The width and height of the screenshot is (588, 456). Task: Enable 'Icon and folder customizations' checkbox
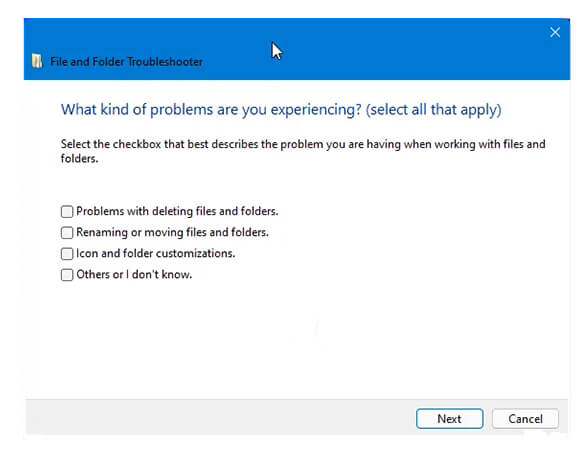click(67, 254)
